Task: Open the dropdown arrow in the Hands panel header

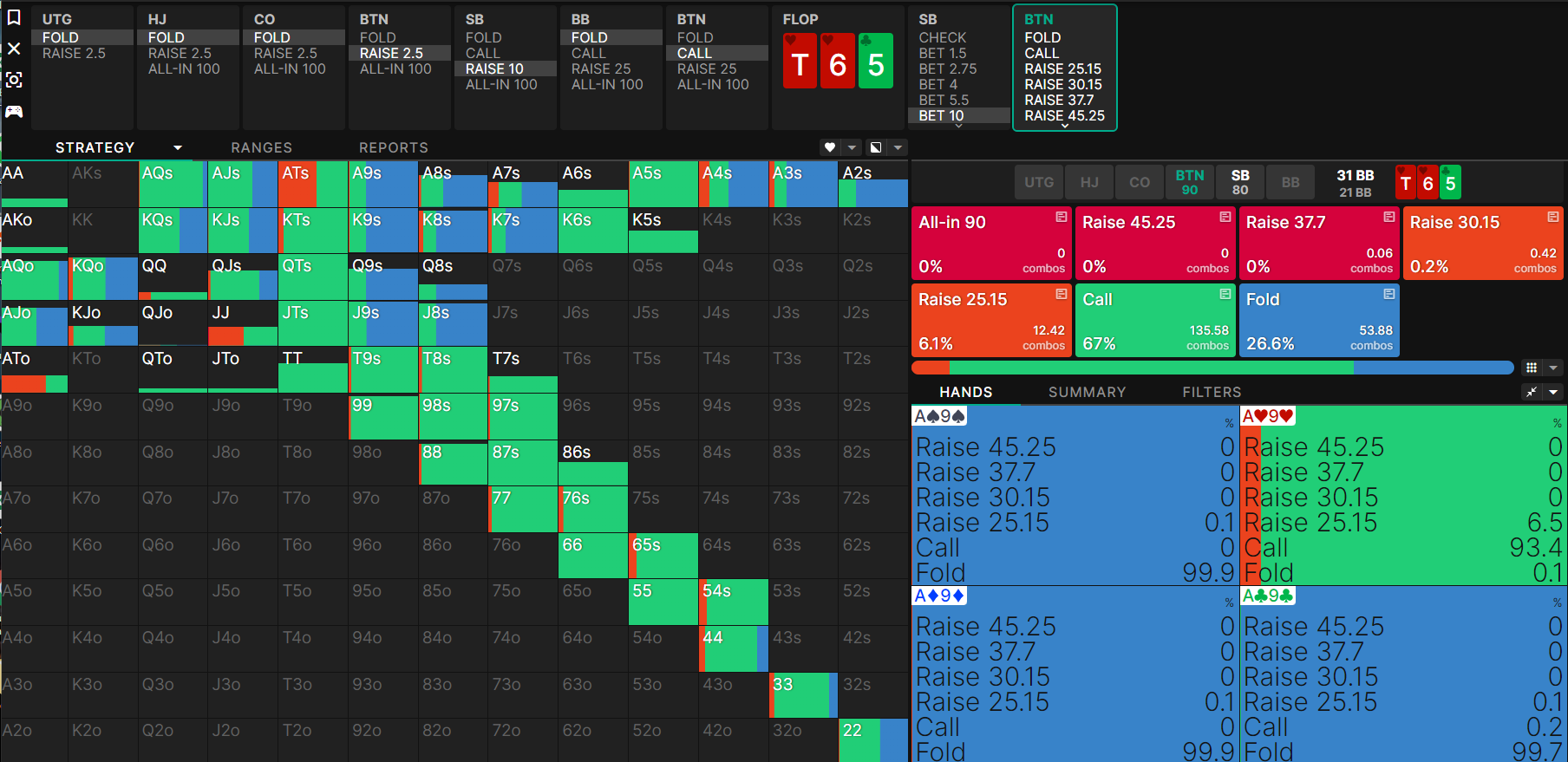Action: (1553, 392)
